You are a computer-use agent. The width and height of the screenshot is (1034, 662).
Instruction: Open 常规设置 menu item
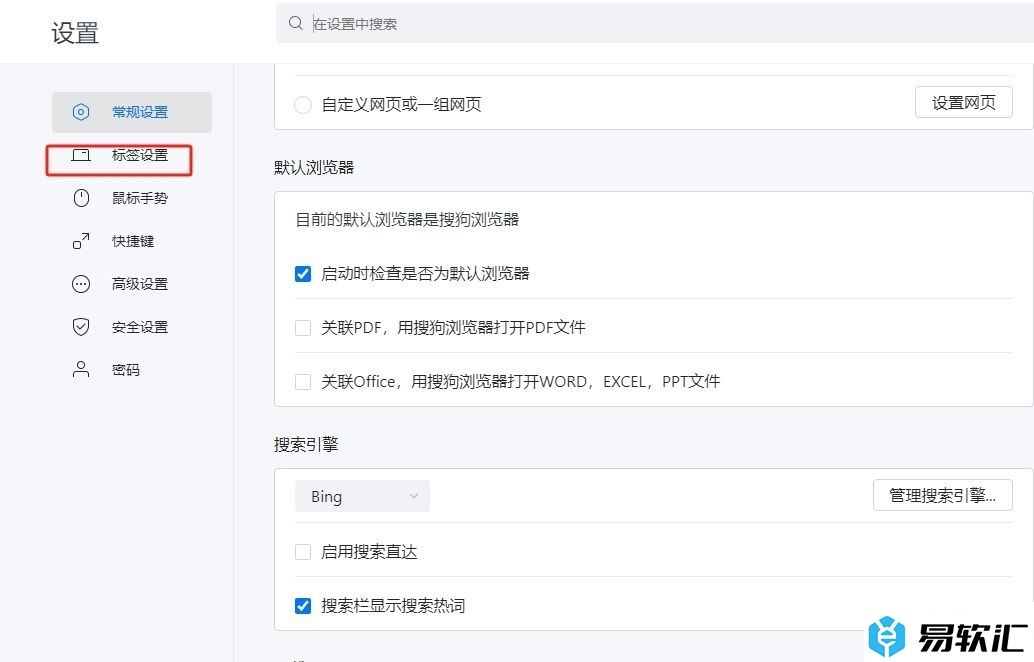[x=132, y=112]
